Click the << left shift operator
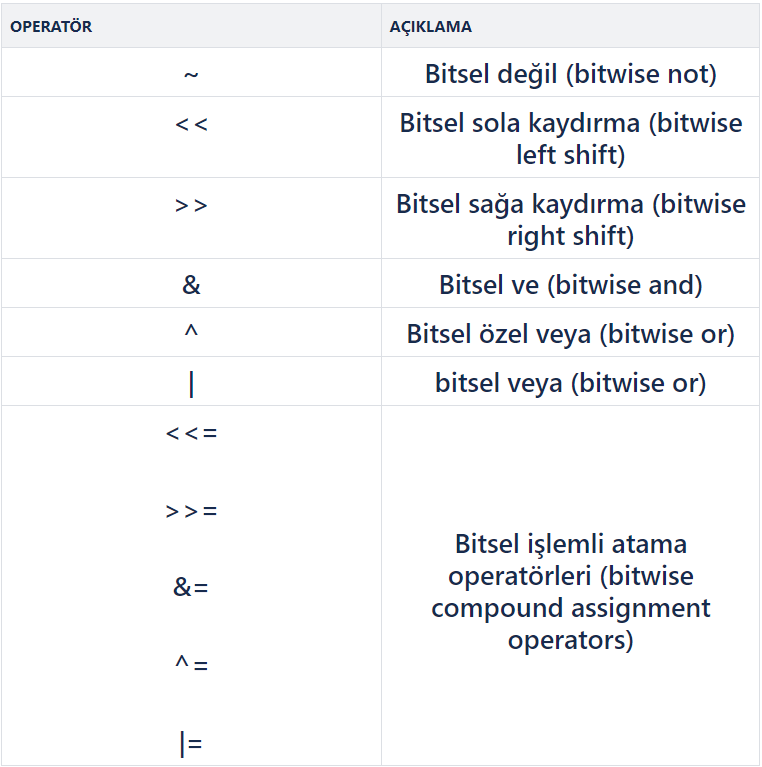The image size is (762, 767). (x=191, y=124)
